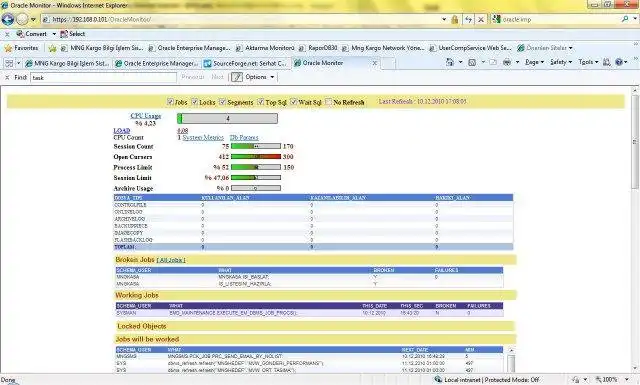Open 'MNG Kargo Bilgi Islem' favorites bar link
The width and height of the screenshot is (640, 385).
(102, 48)
